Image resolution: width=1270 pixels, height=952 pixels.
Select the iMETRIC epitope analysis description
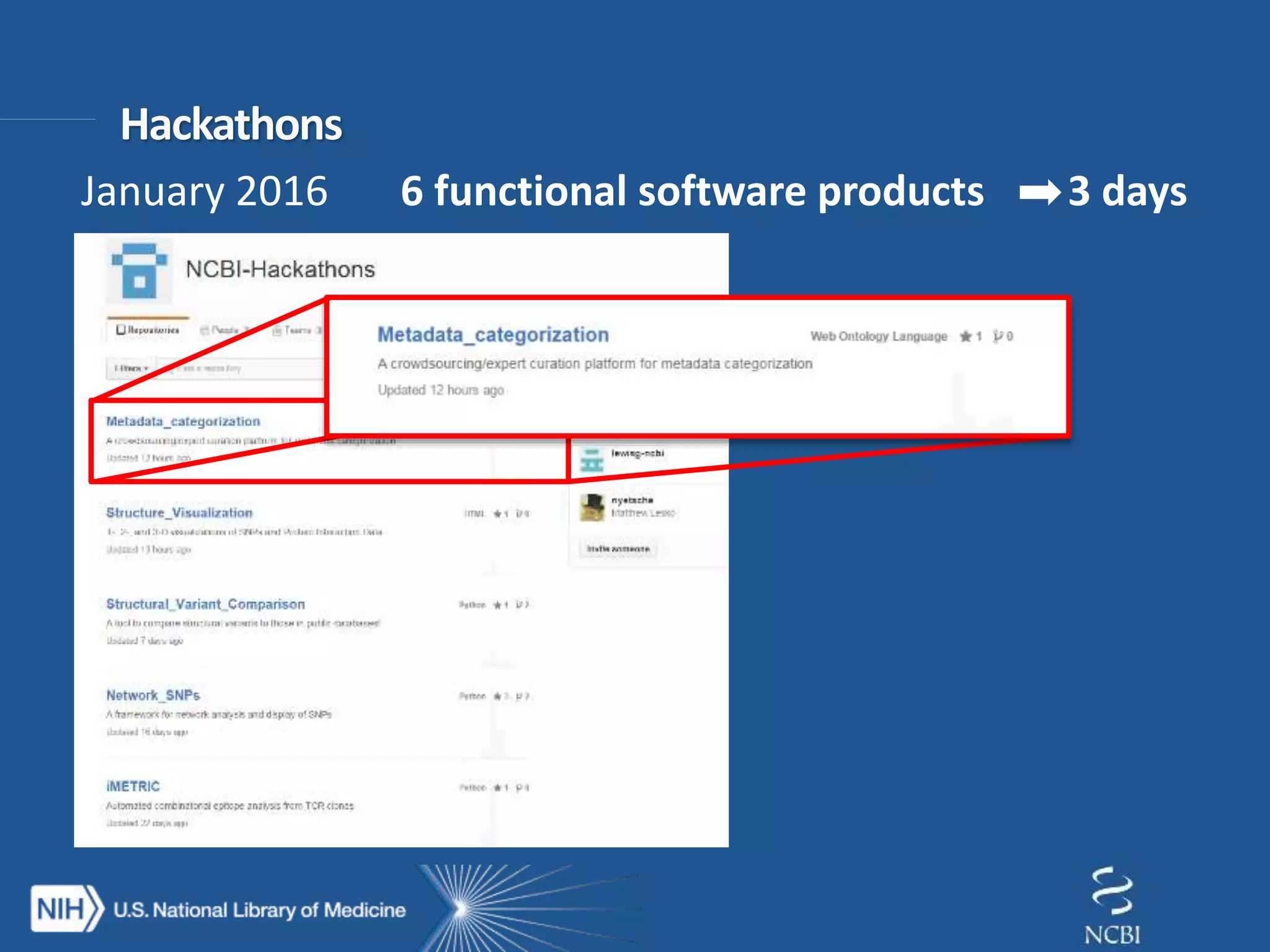tap(229, 806)
